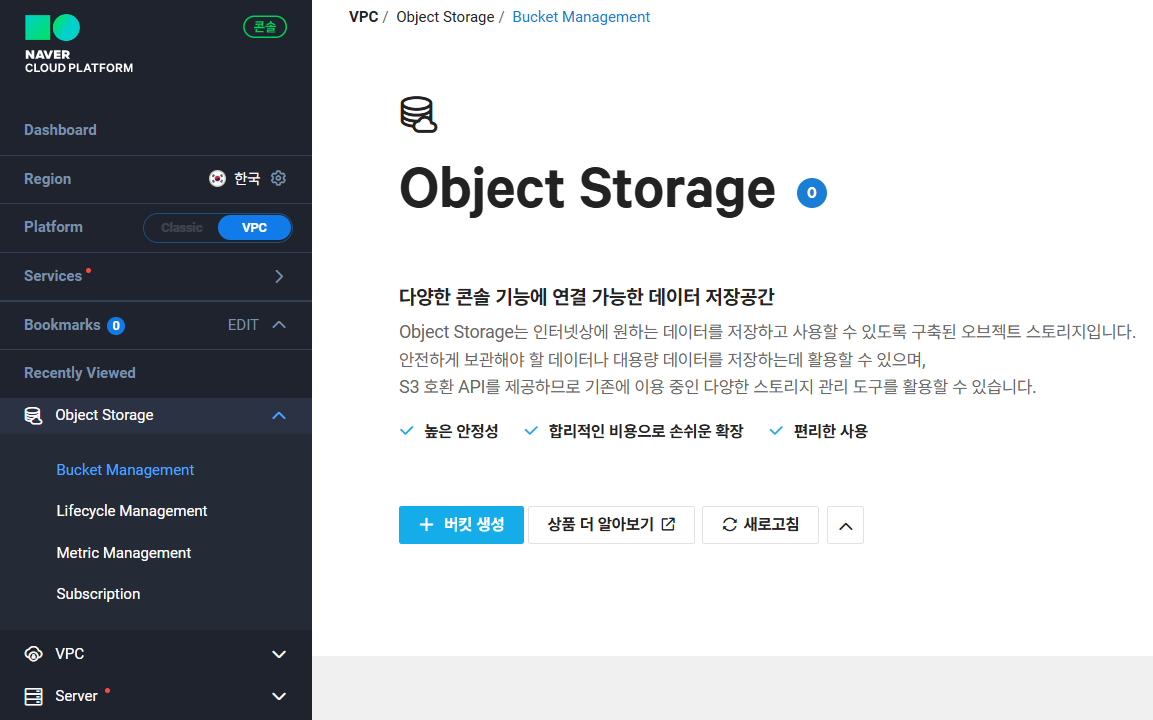Collapse description panel with up chevron
This screenshot has height=720, width=1153.
pyautogui.click(x=846, y=525)
